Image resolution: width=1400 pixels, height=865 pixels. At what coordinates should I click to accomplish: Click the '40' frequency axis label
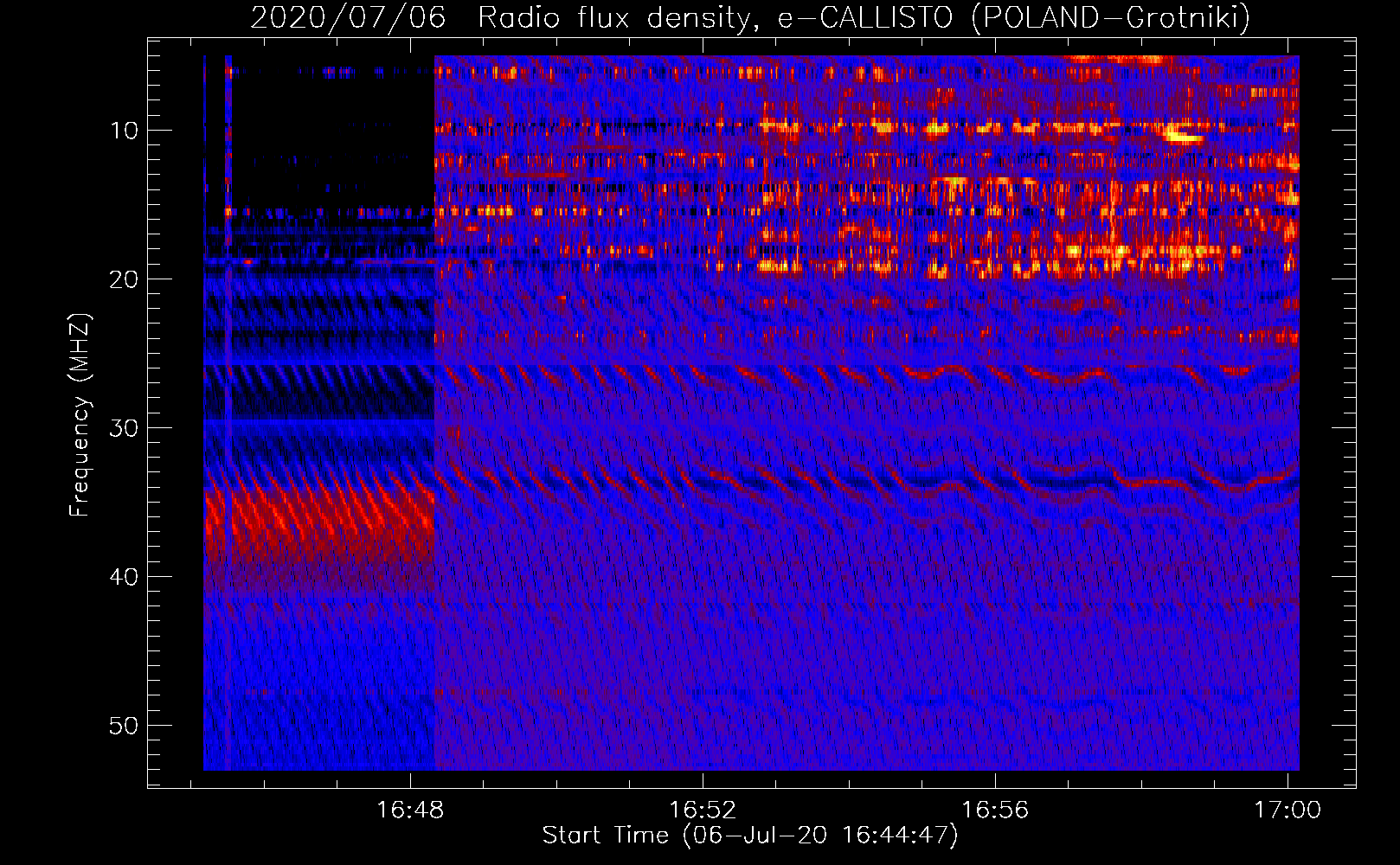[x=125, y=577]
